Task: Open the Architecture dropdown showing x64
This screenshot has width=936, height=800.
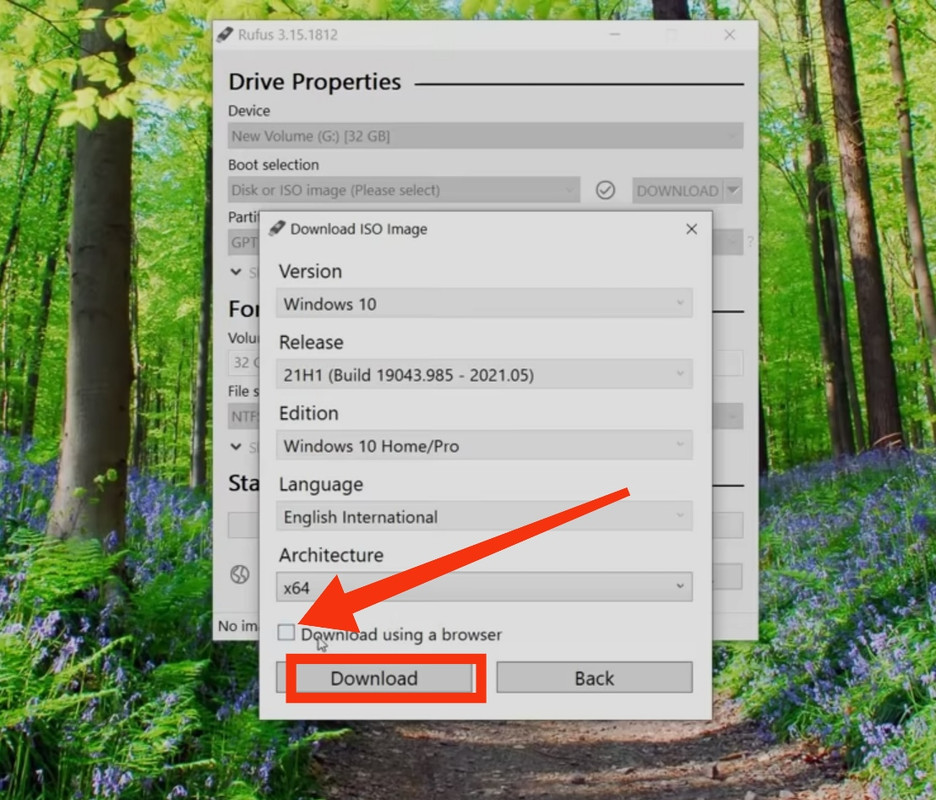Action: click(484, 587)
